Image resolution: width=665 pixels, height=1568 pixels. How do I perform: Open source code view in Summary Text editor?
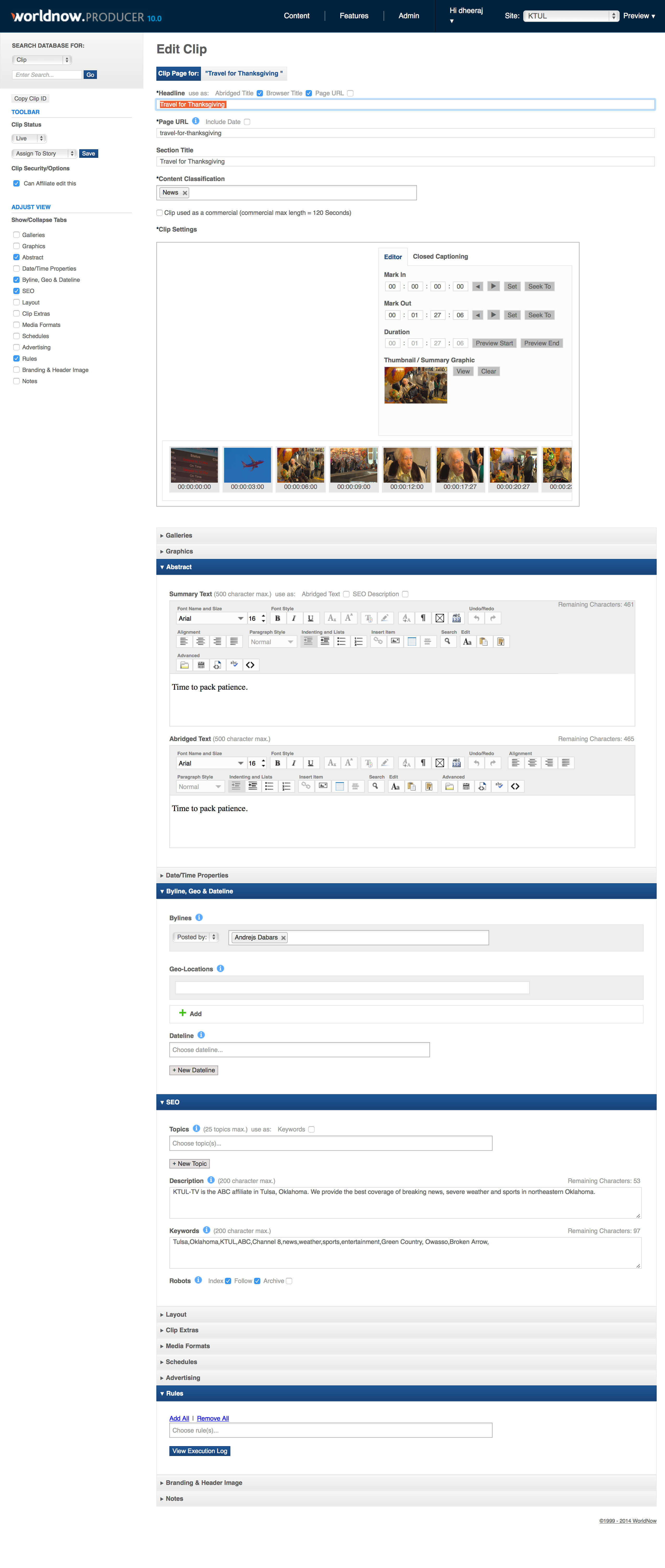(x=250, y=665)
